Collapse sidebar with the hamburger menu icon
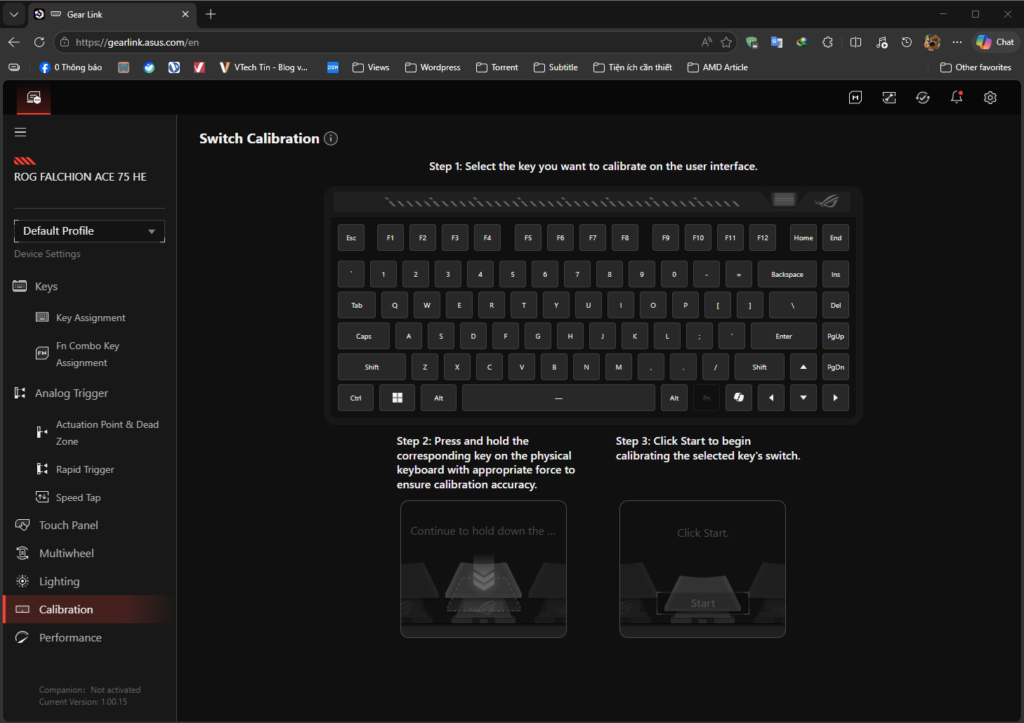1024x723 pixels. pyautogui.click(x=20, y=132)
